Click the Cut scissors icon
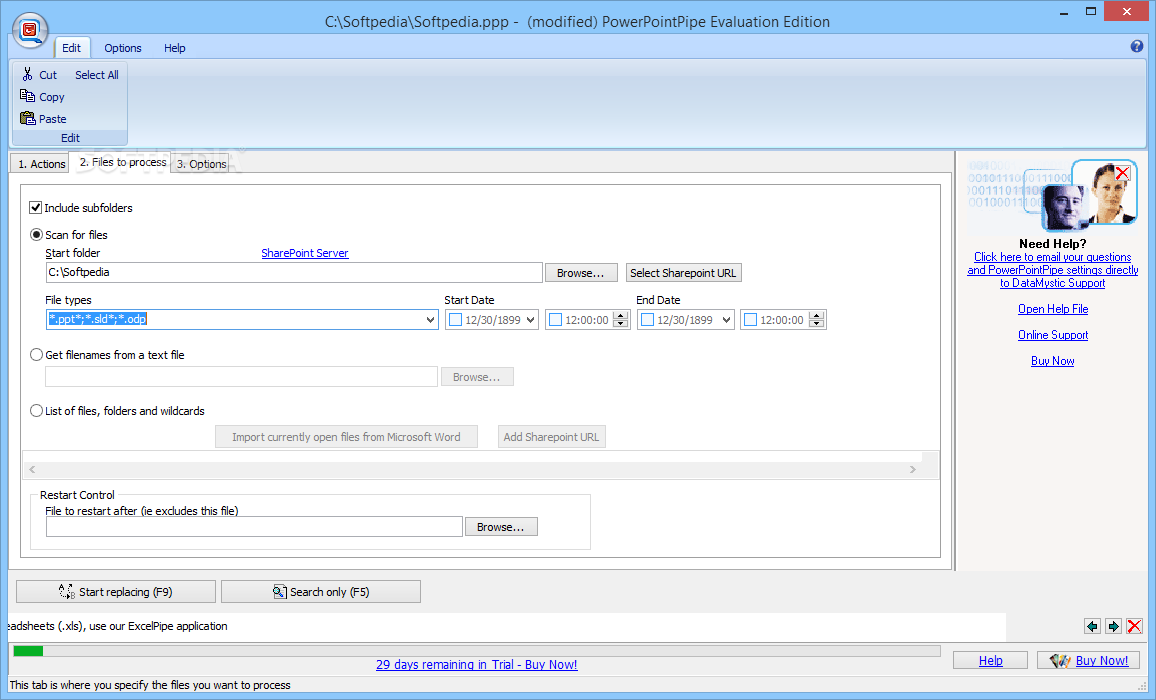 [27, 74]
